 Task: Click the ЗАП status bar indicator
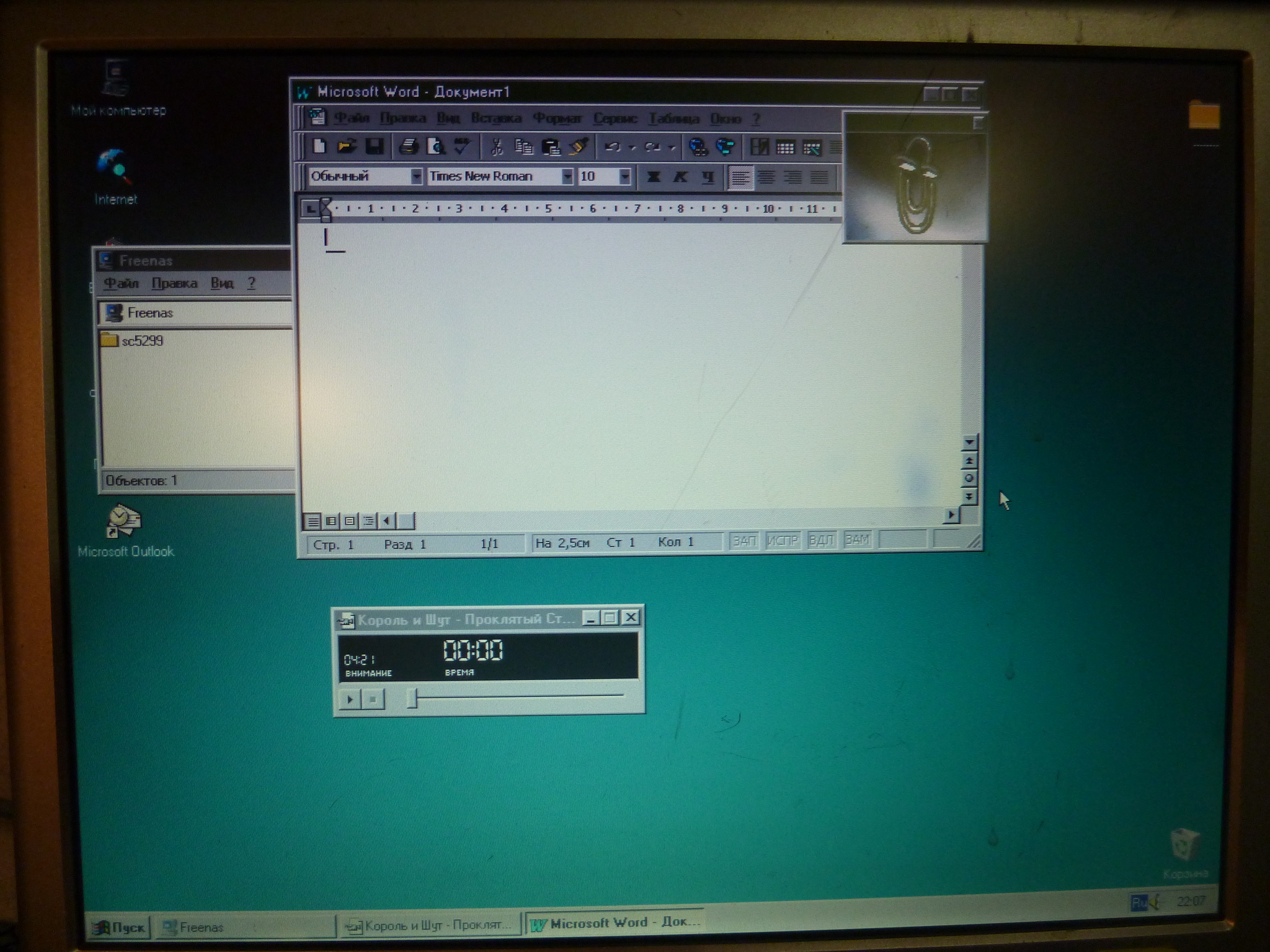744,540
